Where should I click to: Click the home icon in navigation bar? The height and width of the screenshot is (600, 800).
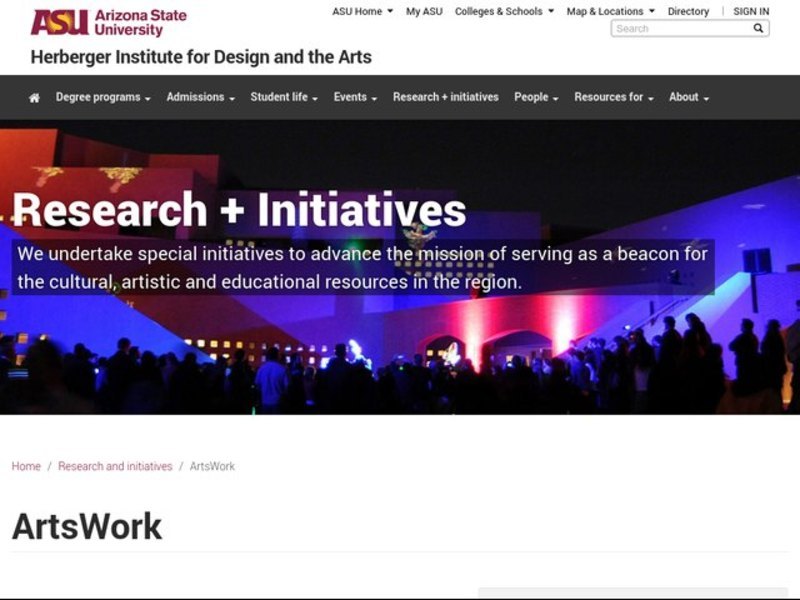coord(34,98)
